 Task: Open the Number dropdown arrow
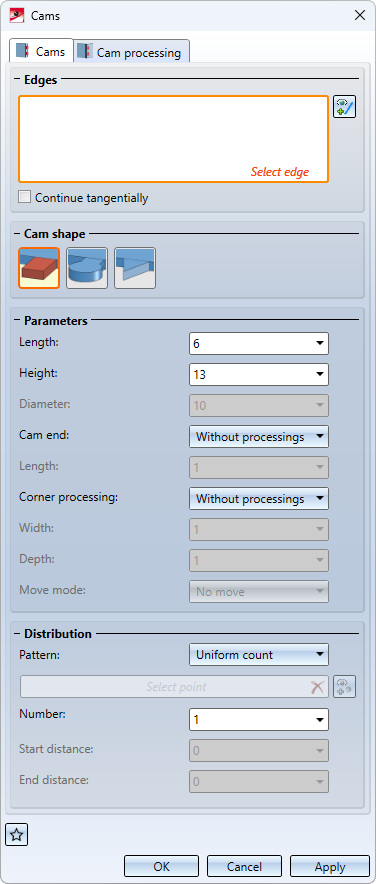tap(320, 719)
